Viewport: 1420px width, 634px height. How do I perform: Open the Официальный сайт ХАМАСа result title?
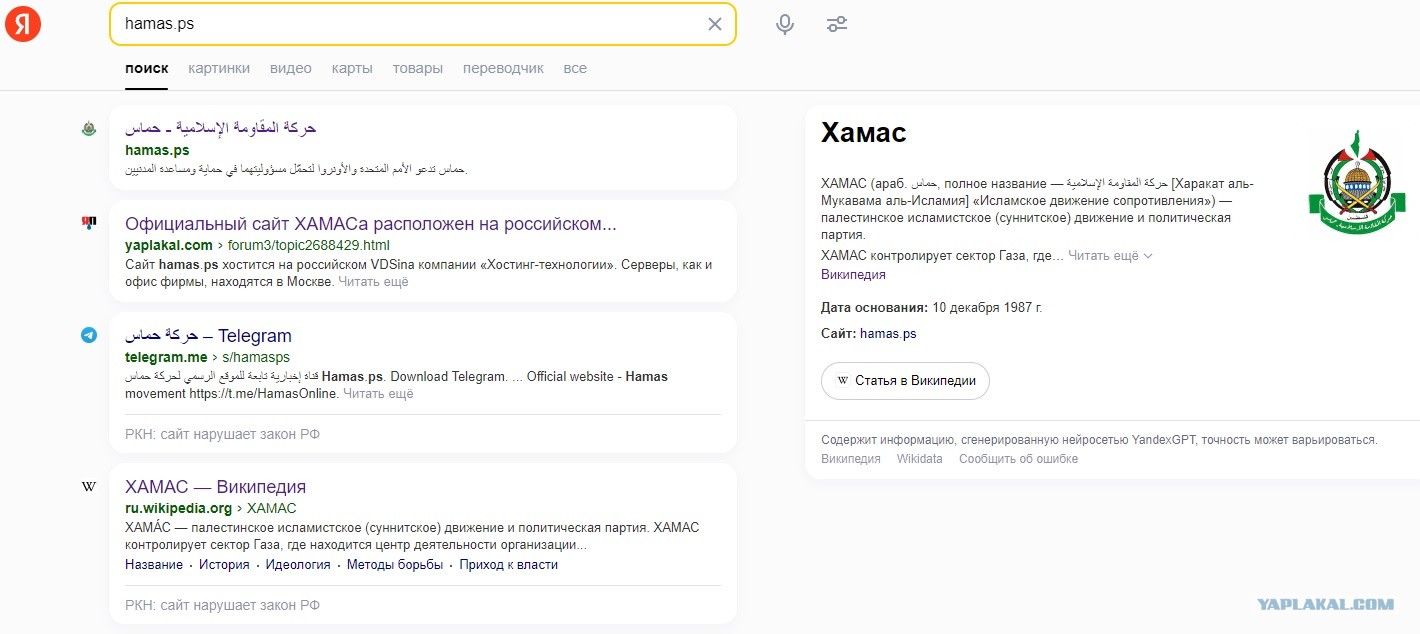point(371,224)
